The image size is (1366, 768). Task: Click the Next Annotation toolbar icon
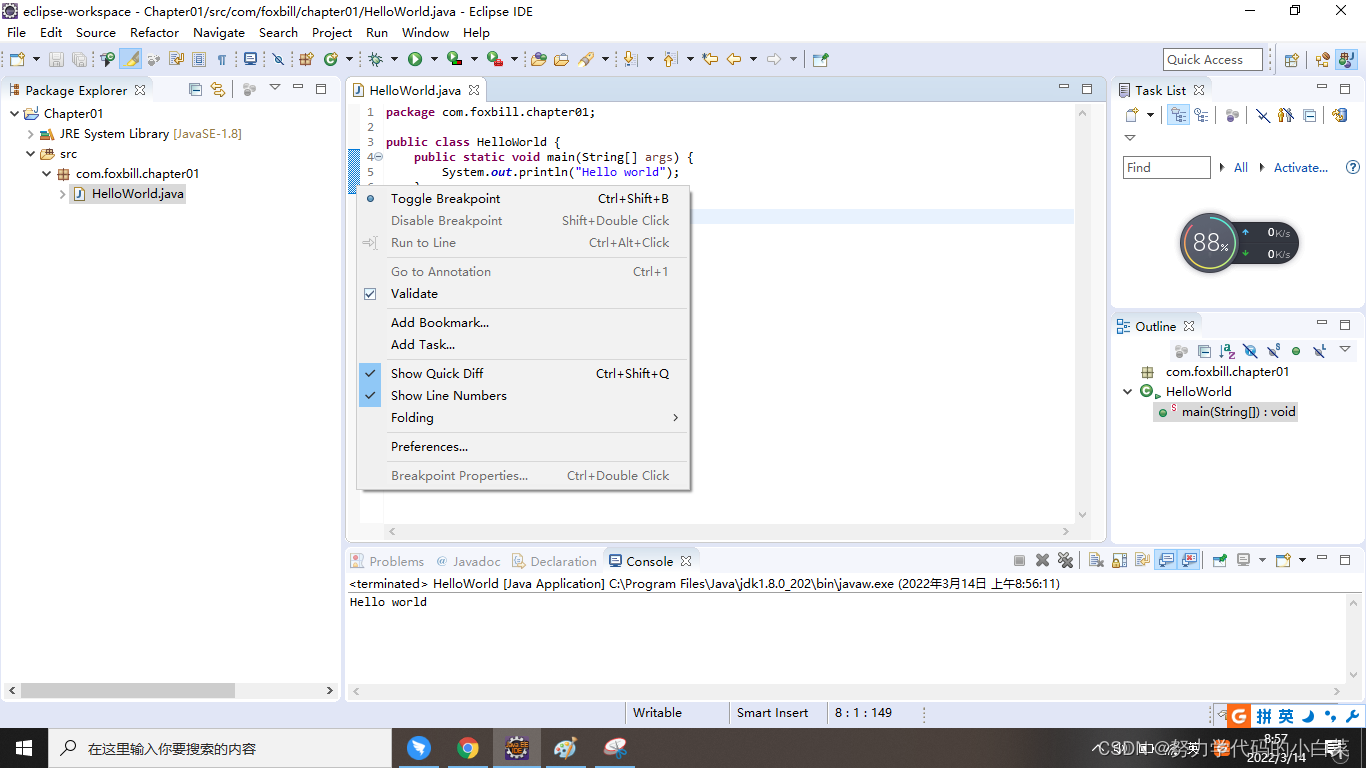(630, 59)
